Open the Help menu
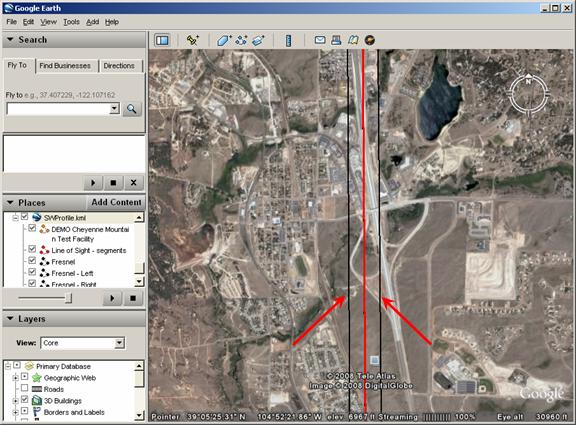576x425 pixels. pos(112,22)
